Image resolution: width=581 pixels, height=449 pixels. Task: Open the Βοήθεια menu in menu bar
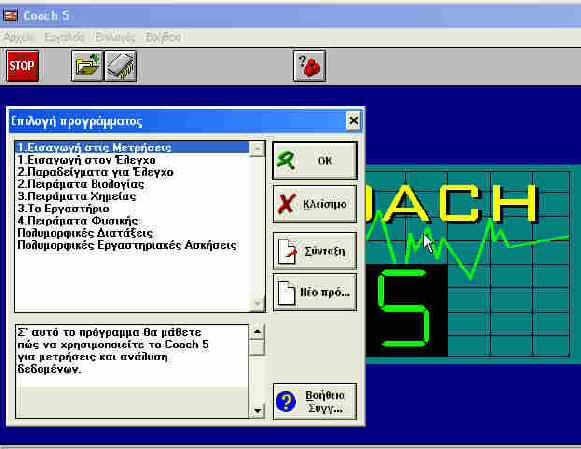click(163, 37)
